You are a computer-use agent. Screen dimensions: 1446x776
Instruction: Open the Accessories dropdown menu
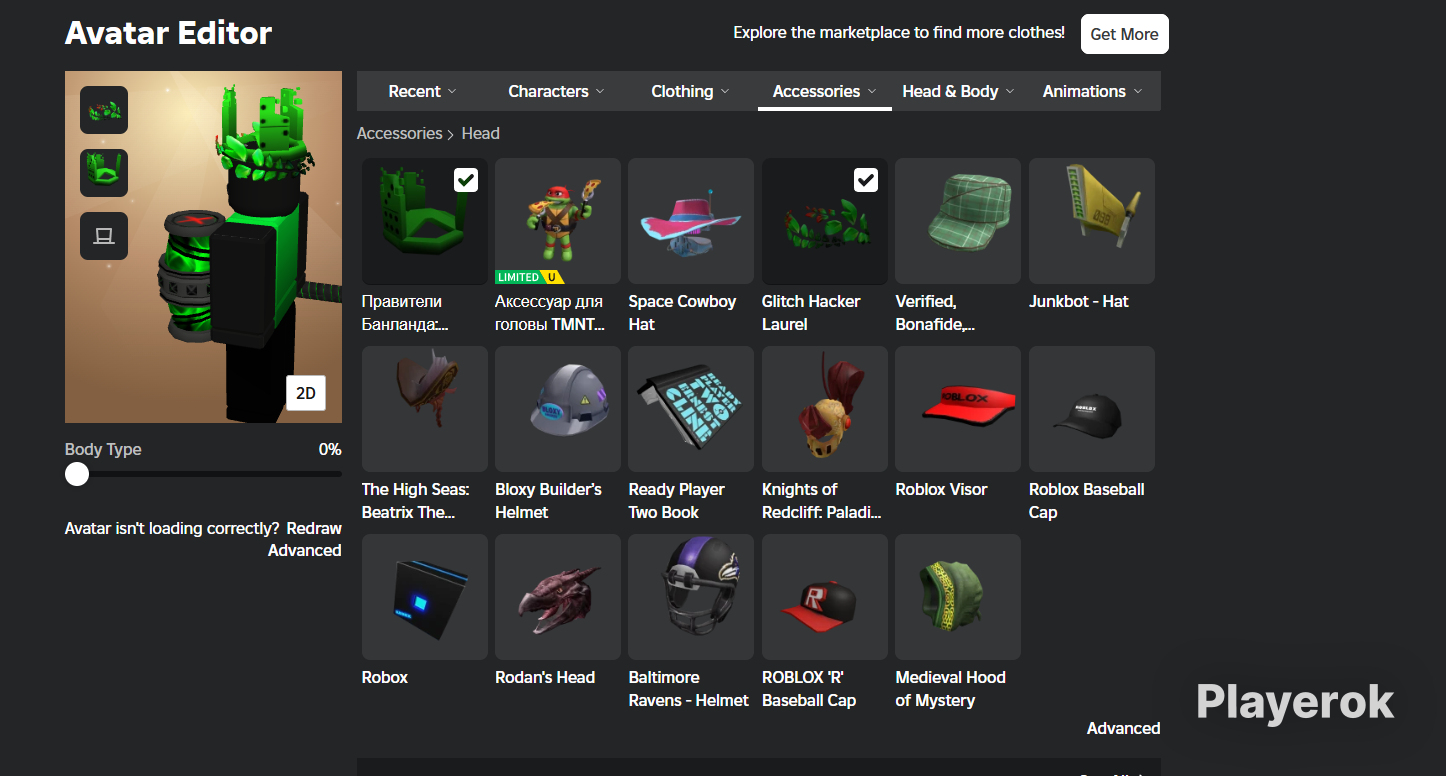coord(825,91)
